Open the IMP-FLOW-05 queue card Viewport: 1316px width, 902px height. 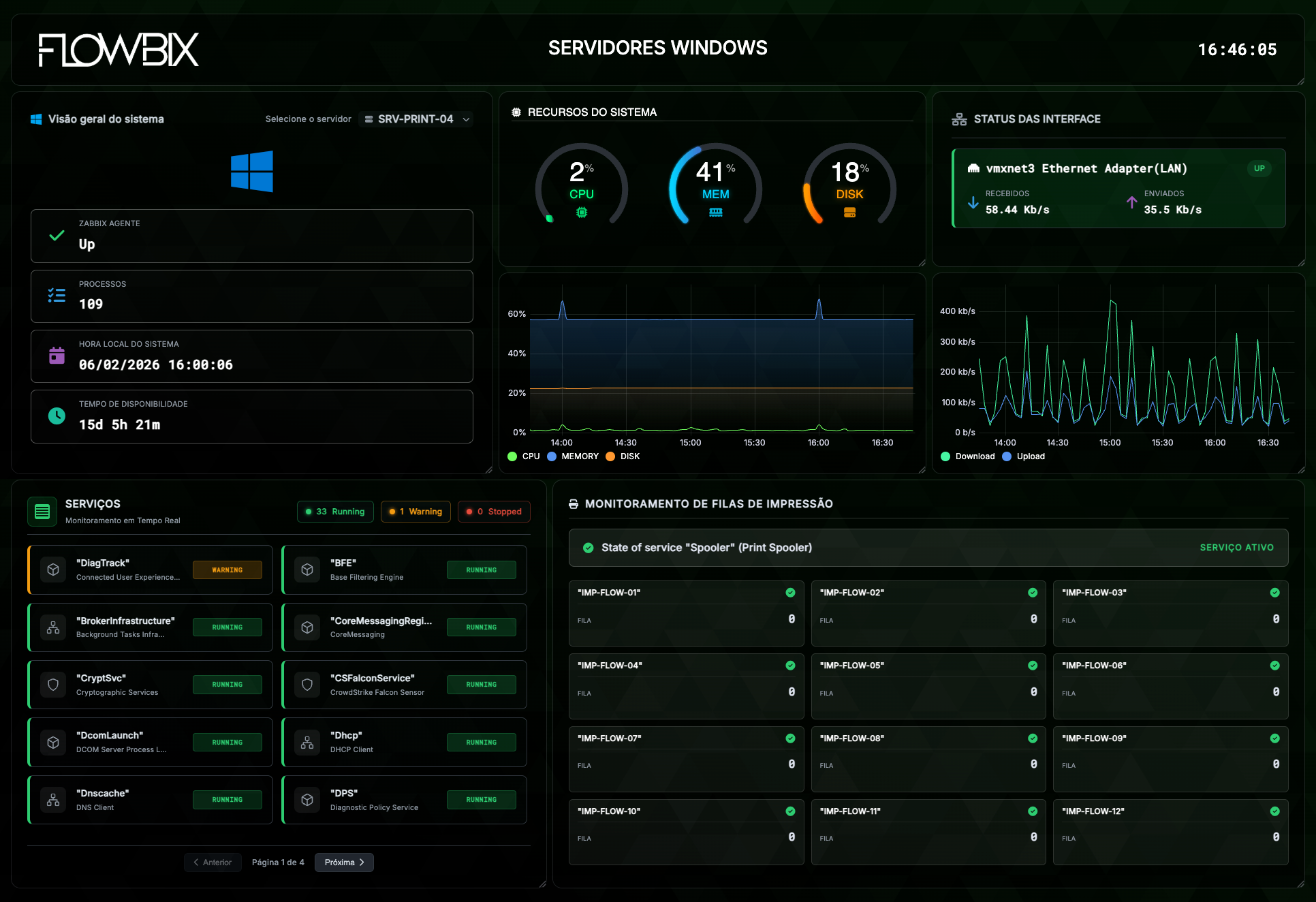click(928, 686)
